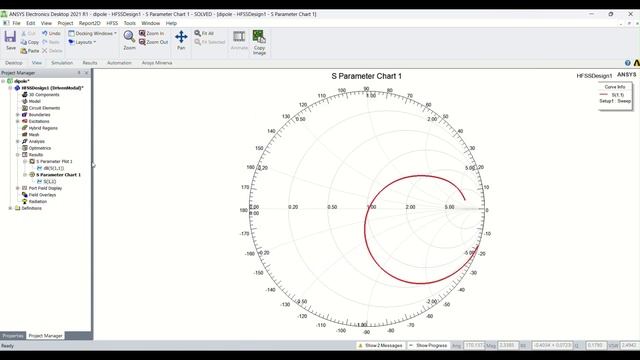The height and width of the screenshot is (360, 640).
Task: Switch to the Properties panel tab
Action: point(13,336)
